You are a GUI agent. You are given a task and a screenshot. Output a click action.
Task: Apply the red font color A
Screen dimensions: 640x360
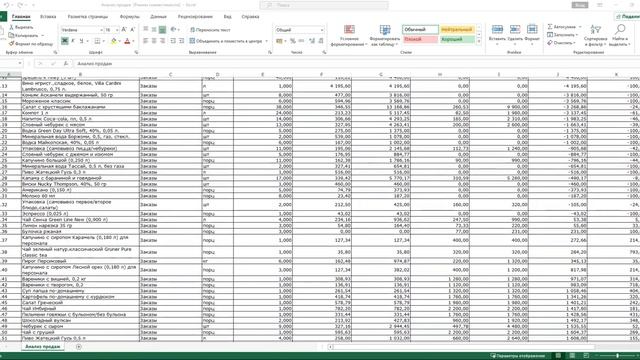[127, 41]
